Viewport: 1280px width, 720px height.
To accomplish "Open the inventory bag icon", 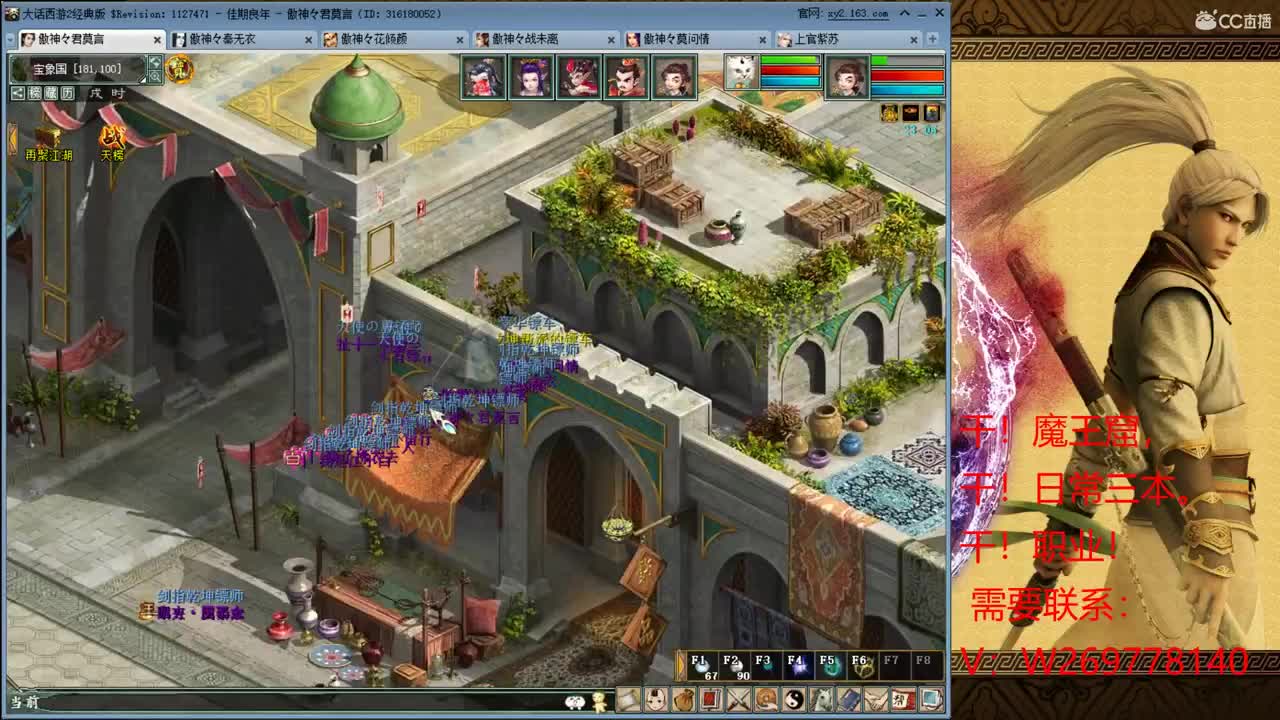I will (684, 699).
